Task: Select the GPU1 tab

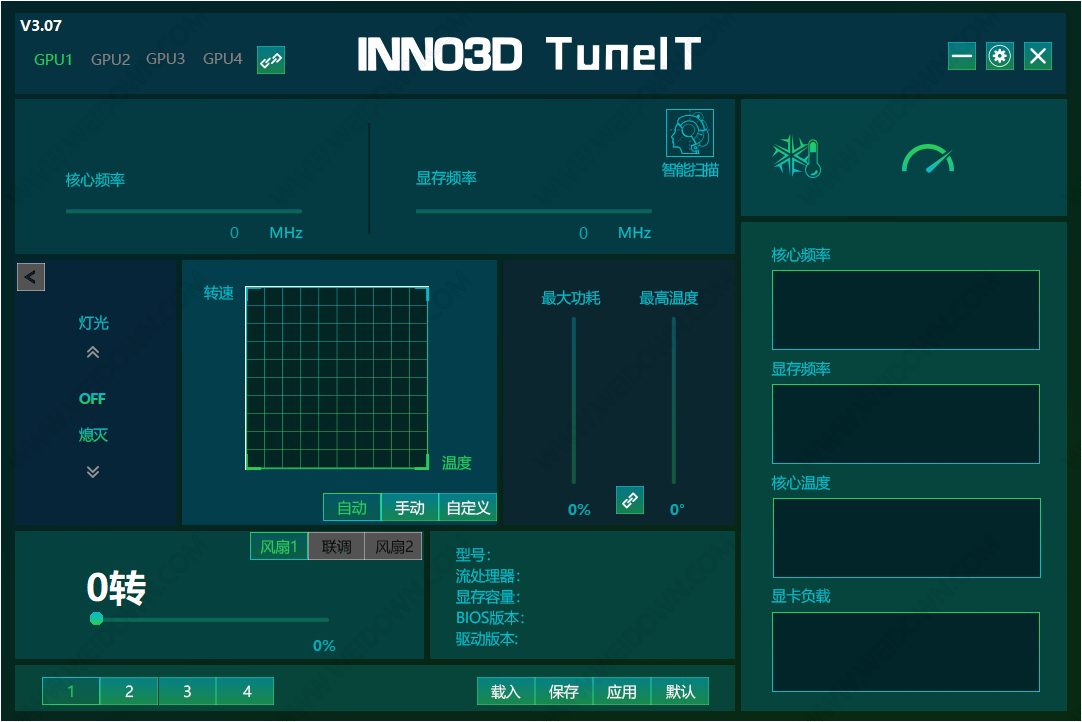Action: [53, 59]
